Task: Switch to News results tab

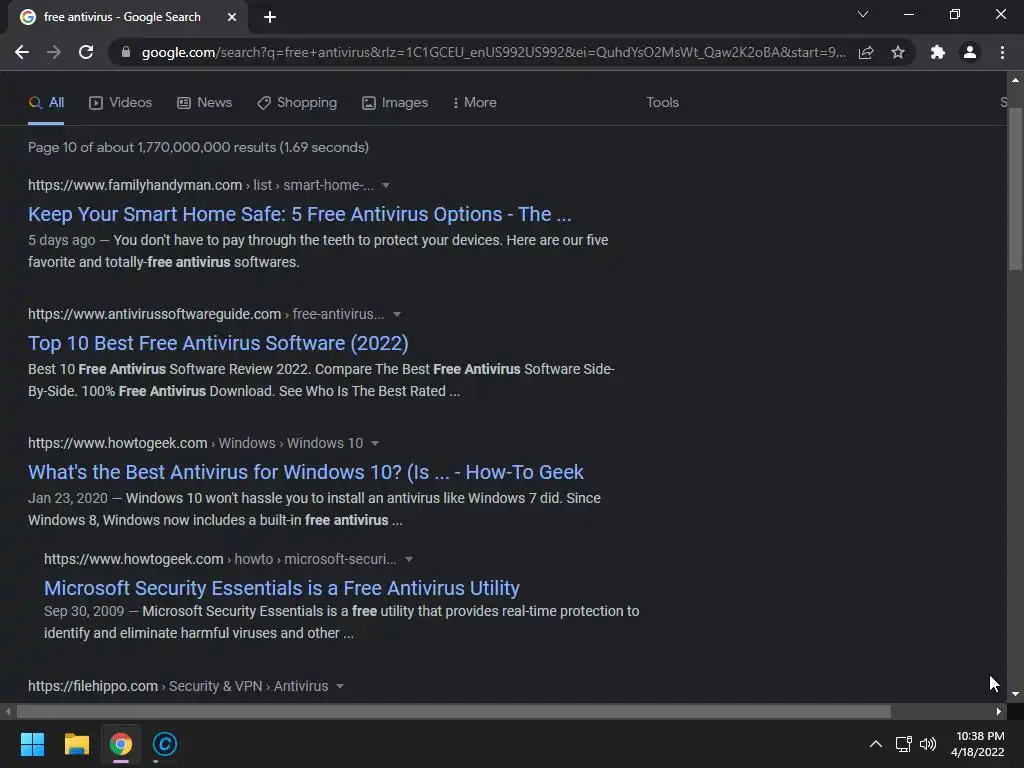Action: (x=204, y=103)
